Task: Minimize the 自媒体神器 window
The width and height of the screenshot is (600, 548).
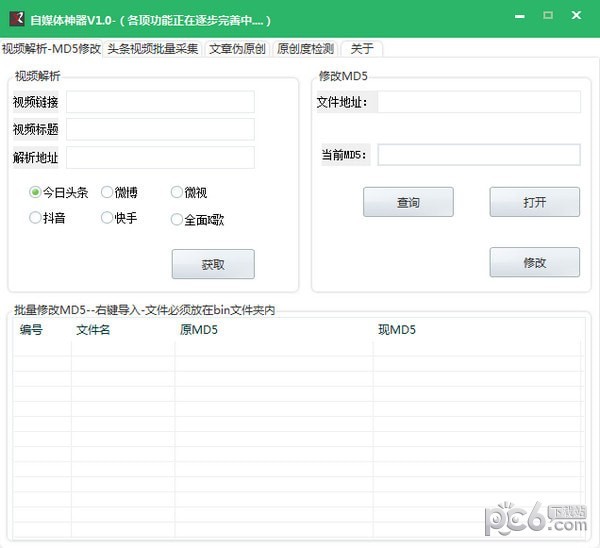Action: [x=520, y=16]
